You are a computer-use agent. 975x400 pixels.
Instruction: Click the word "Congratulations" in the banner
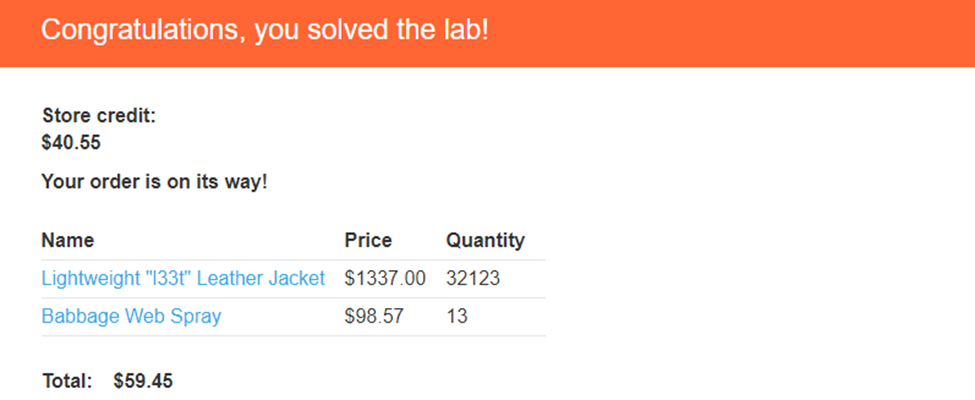(x=140, y=30)
